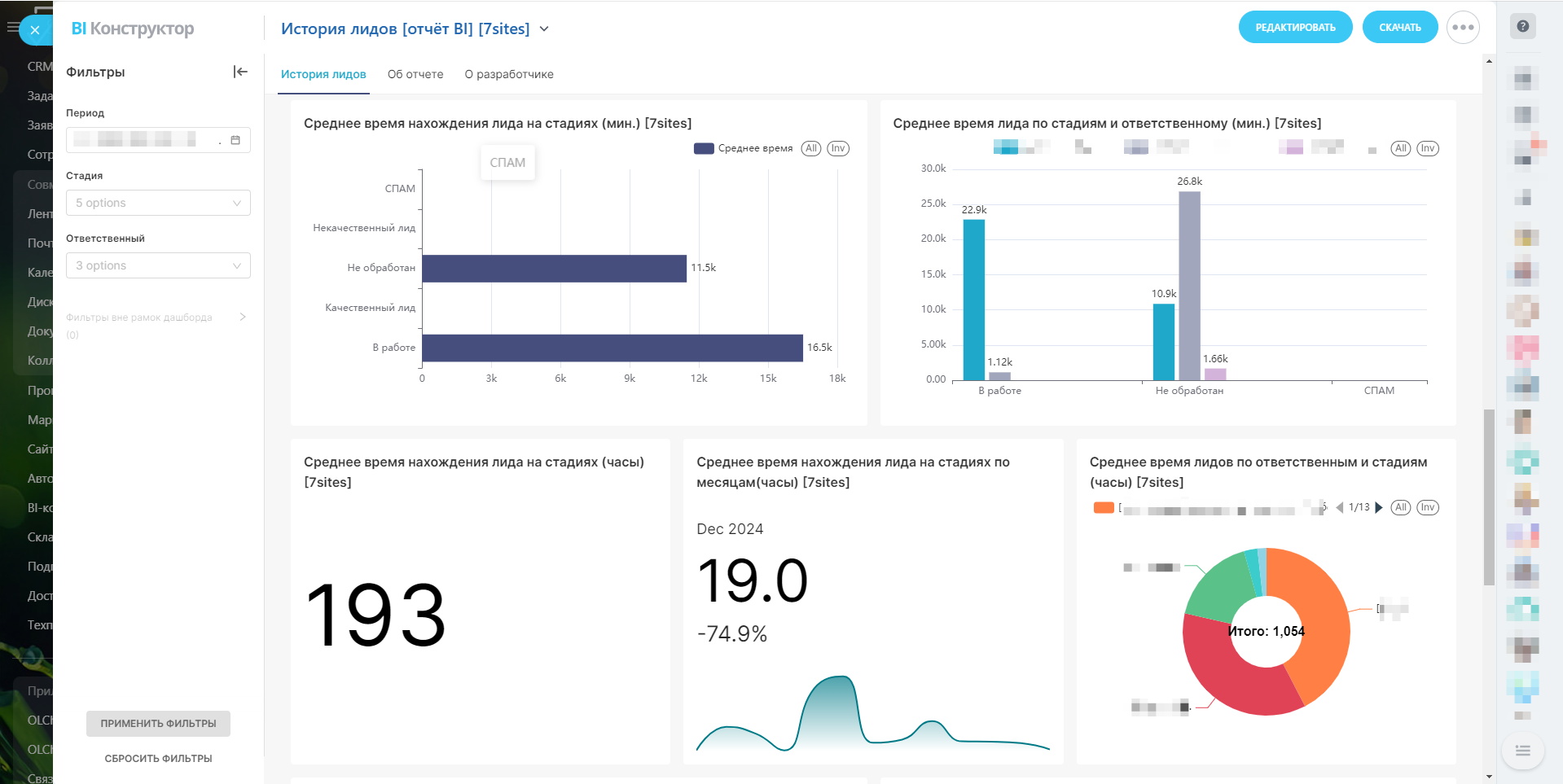1563x784 pixels.
Task: Toggle All legend in responsible chart
Action: click(1400, 148)
